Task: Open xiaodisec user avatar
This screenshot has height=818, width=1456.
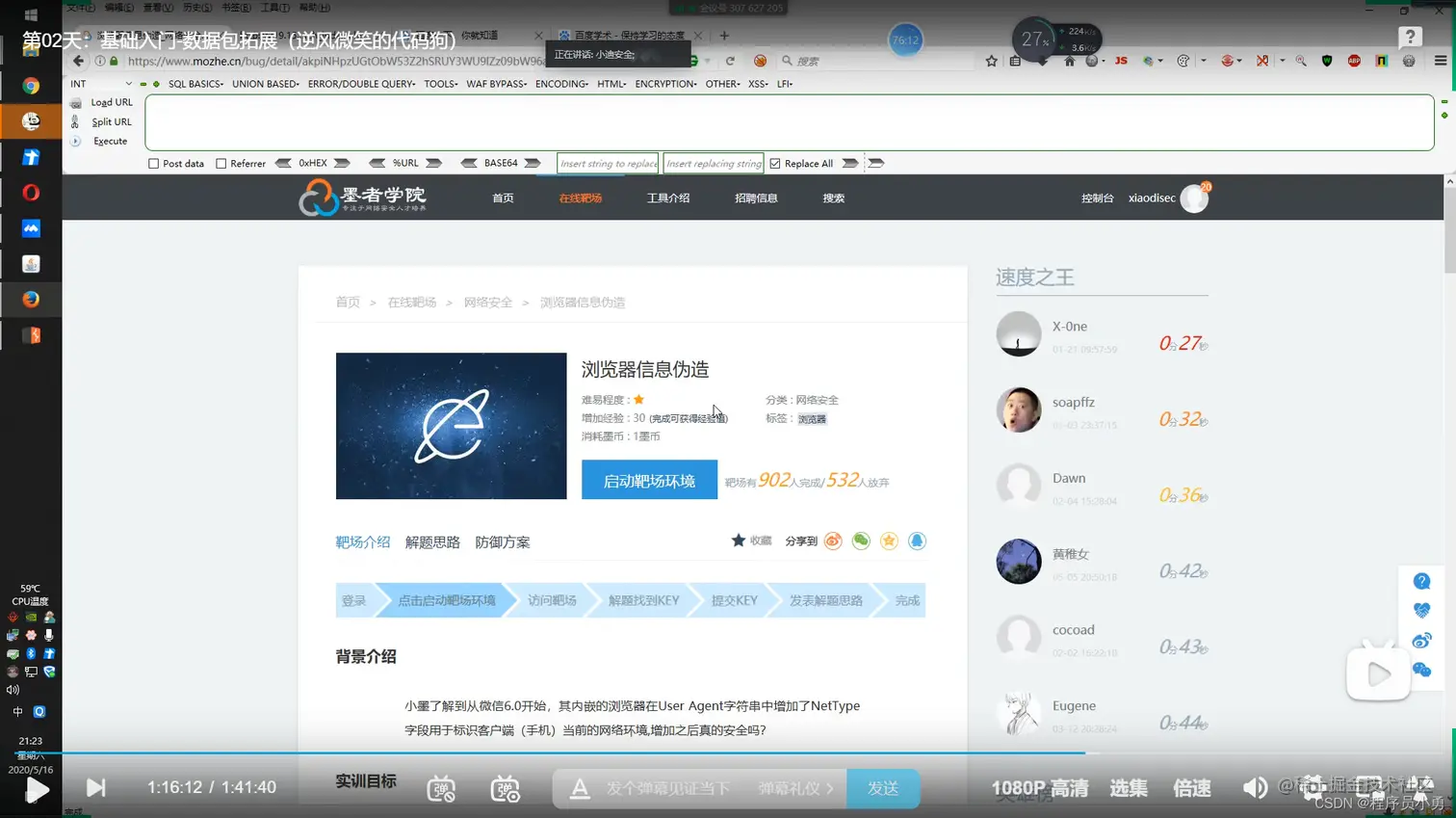Action: click(1194, 198)
